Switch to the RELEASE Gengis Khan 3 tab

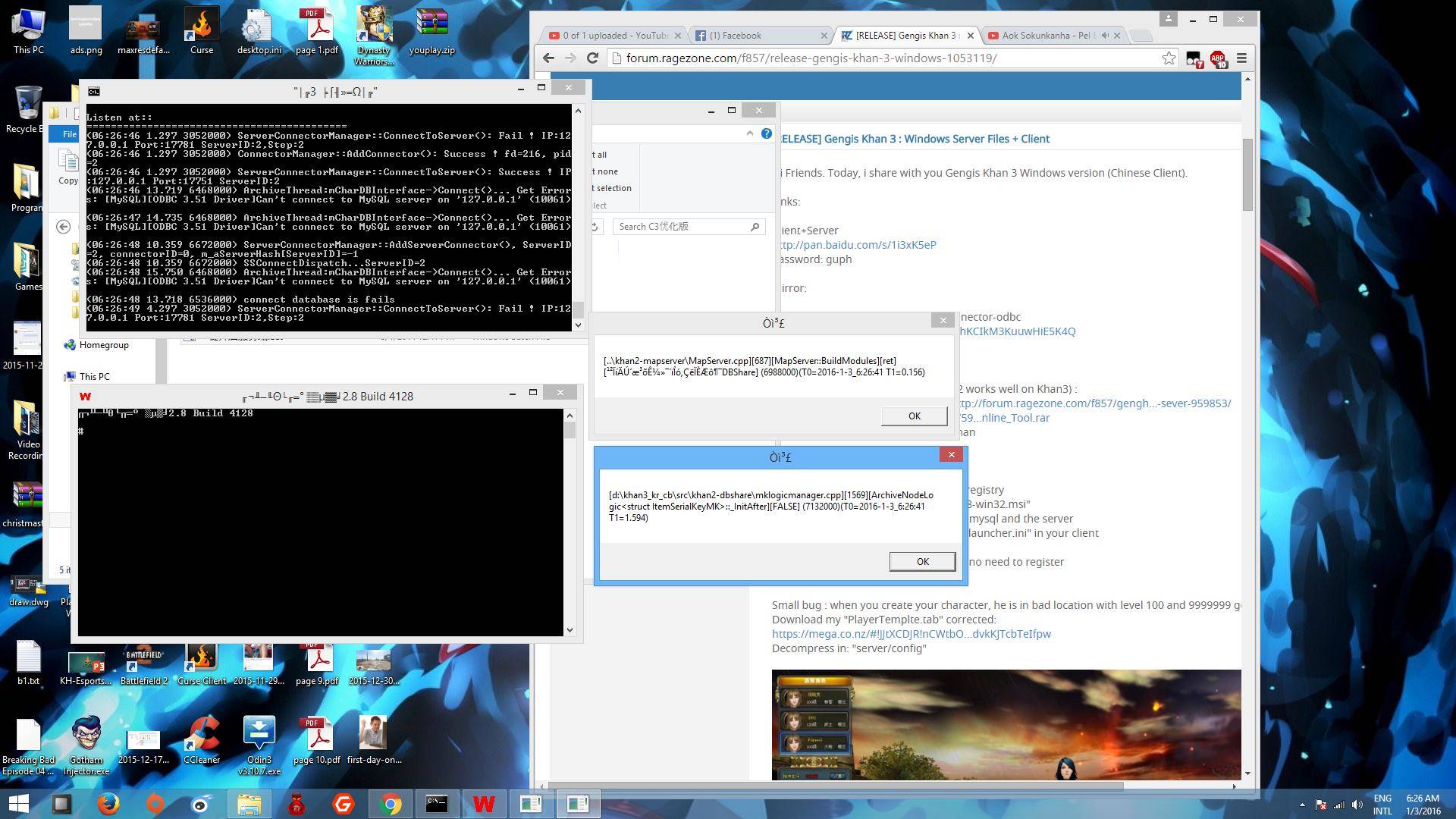tap(907, 35)
